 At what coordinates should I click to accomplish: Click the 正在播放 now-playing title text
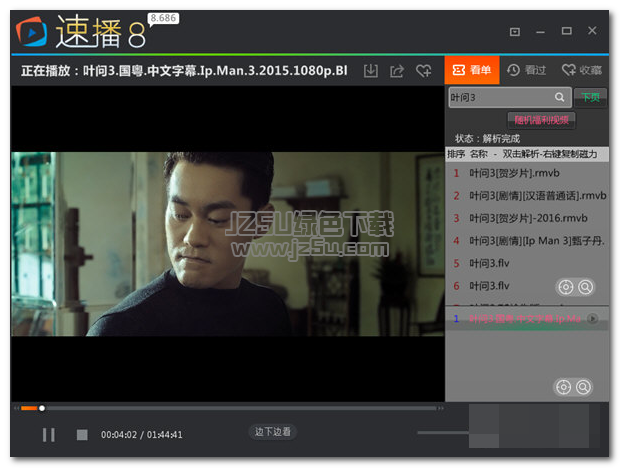184,71
